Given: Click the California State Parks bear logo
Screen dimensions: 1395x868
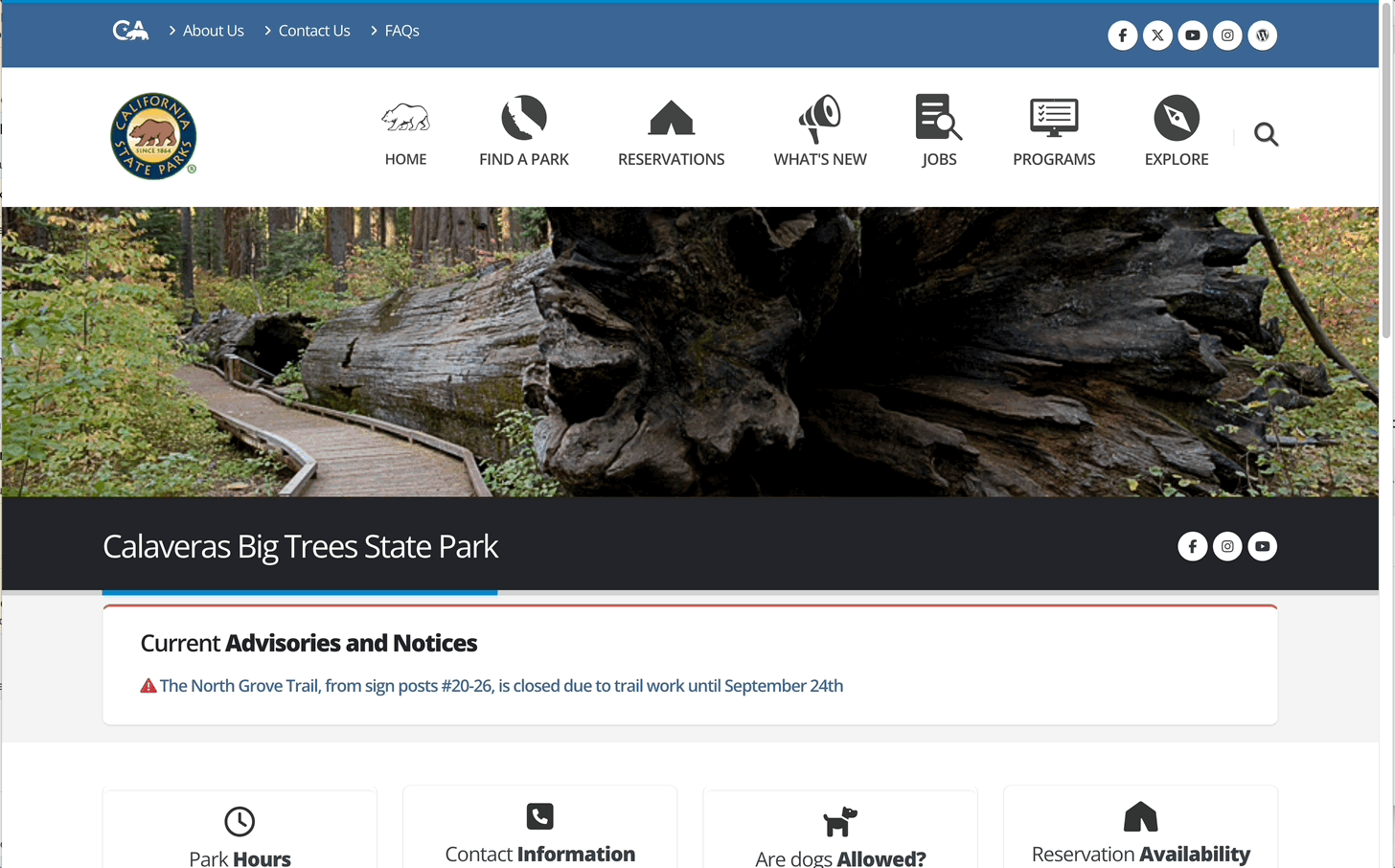Looking at the screenshot, I should coord(153,136).
